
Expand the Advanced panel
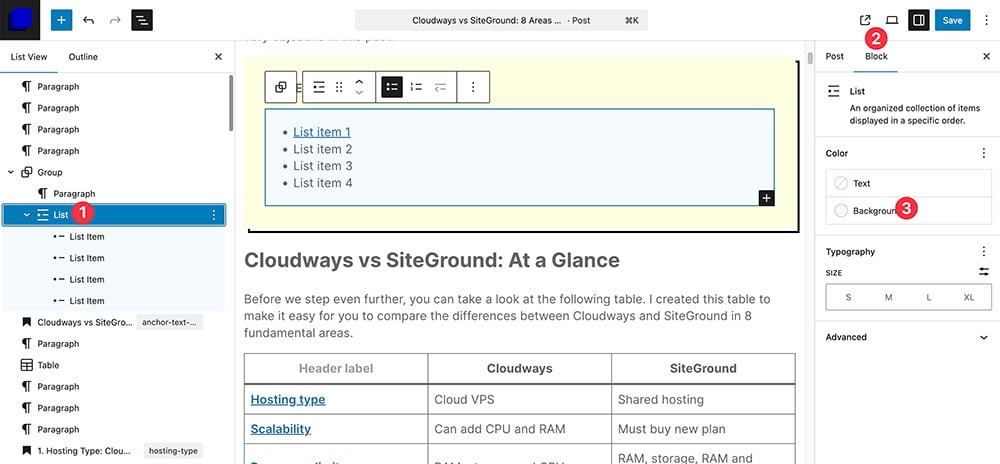(908, 337)
